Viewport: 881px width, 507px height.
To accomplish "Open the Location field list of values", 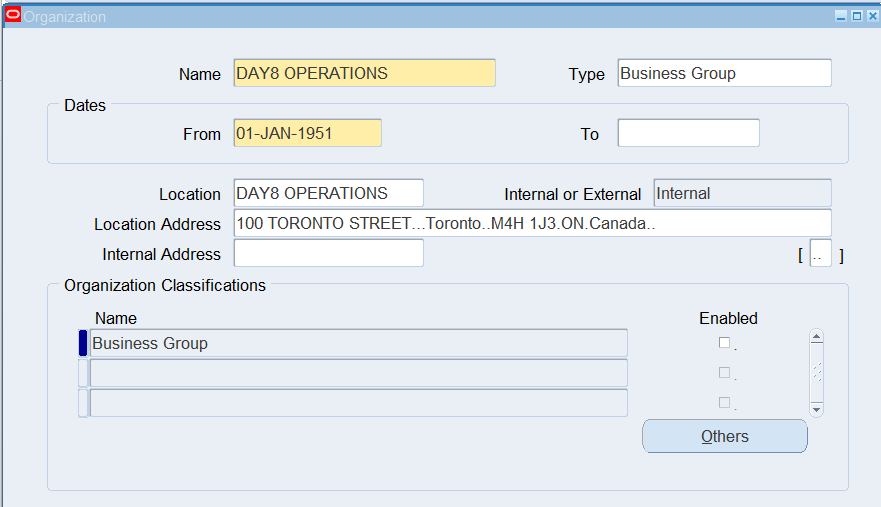I will (329, 193).
